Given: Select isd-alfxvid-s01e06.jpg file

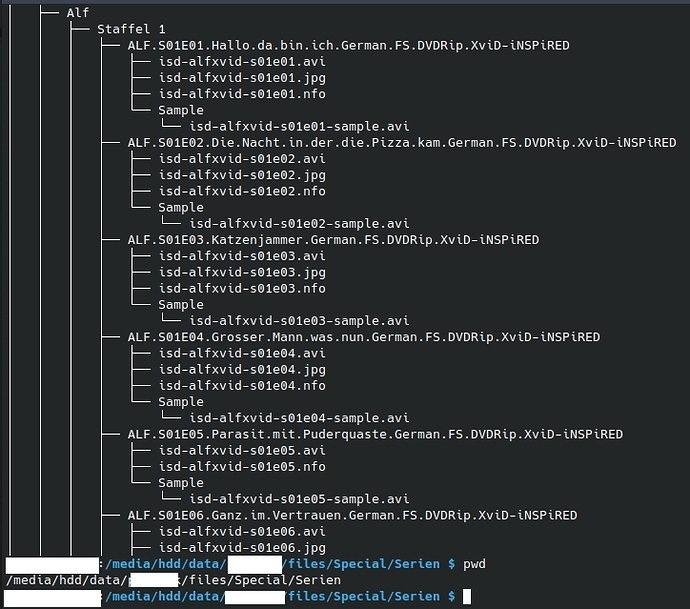Looking at the screenshot, I should tap(242, 548).
